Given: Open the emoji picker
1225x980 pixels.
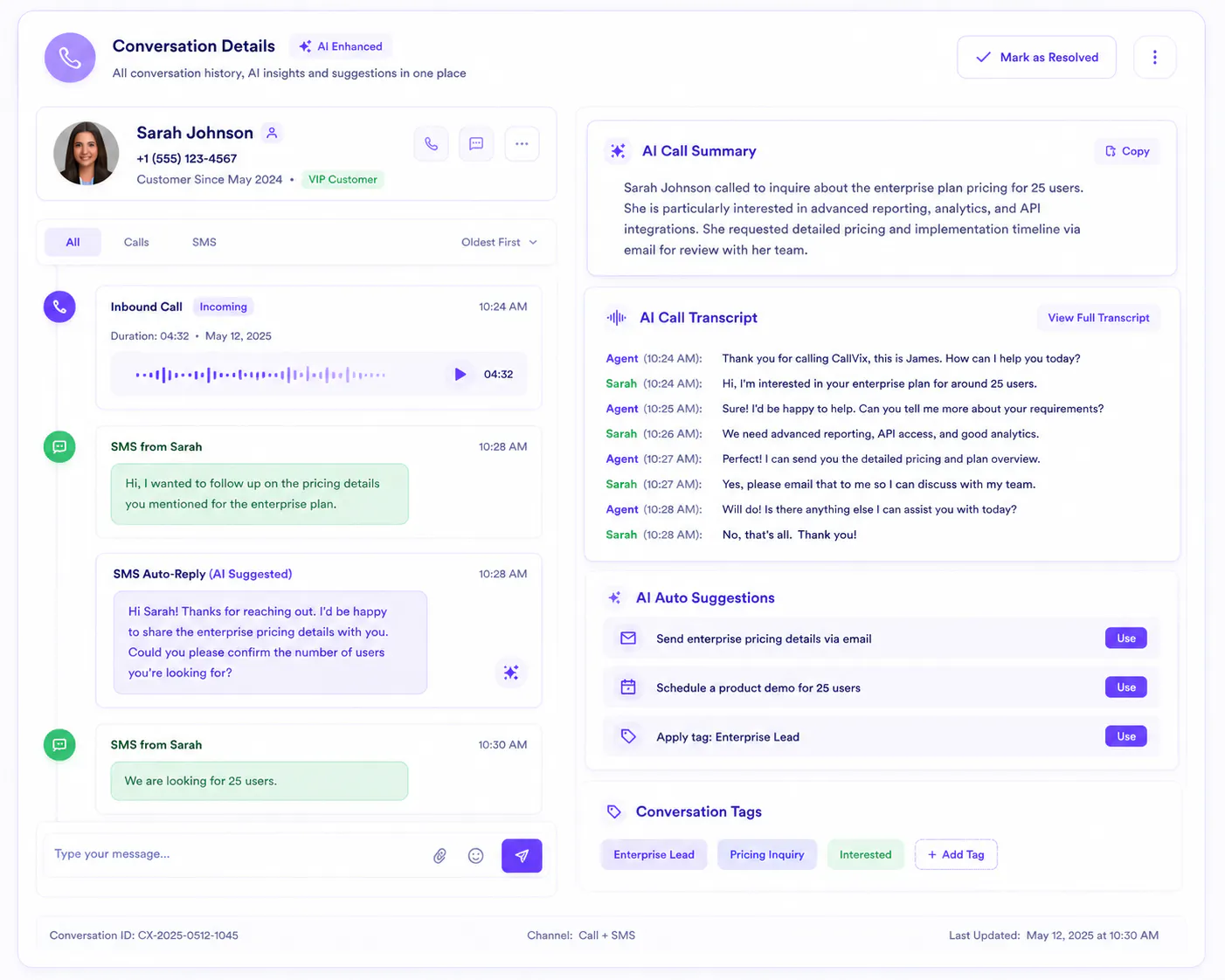Looking at the screenshot, I should coord(475,856).
